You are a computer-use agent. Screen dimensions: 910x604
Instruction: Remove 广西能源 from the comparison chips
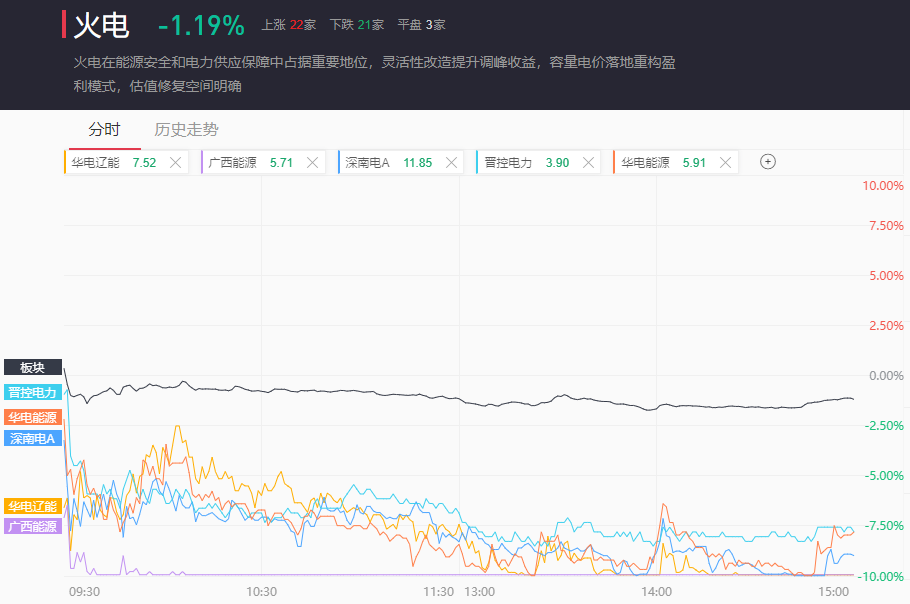pyautogui.click(x=313, y=162)
